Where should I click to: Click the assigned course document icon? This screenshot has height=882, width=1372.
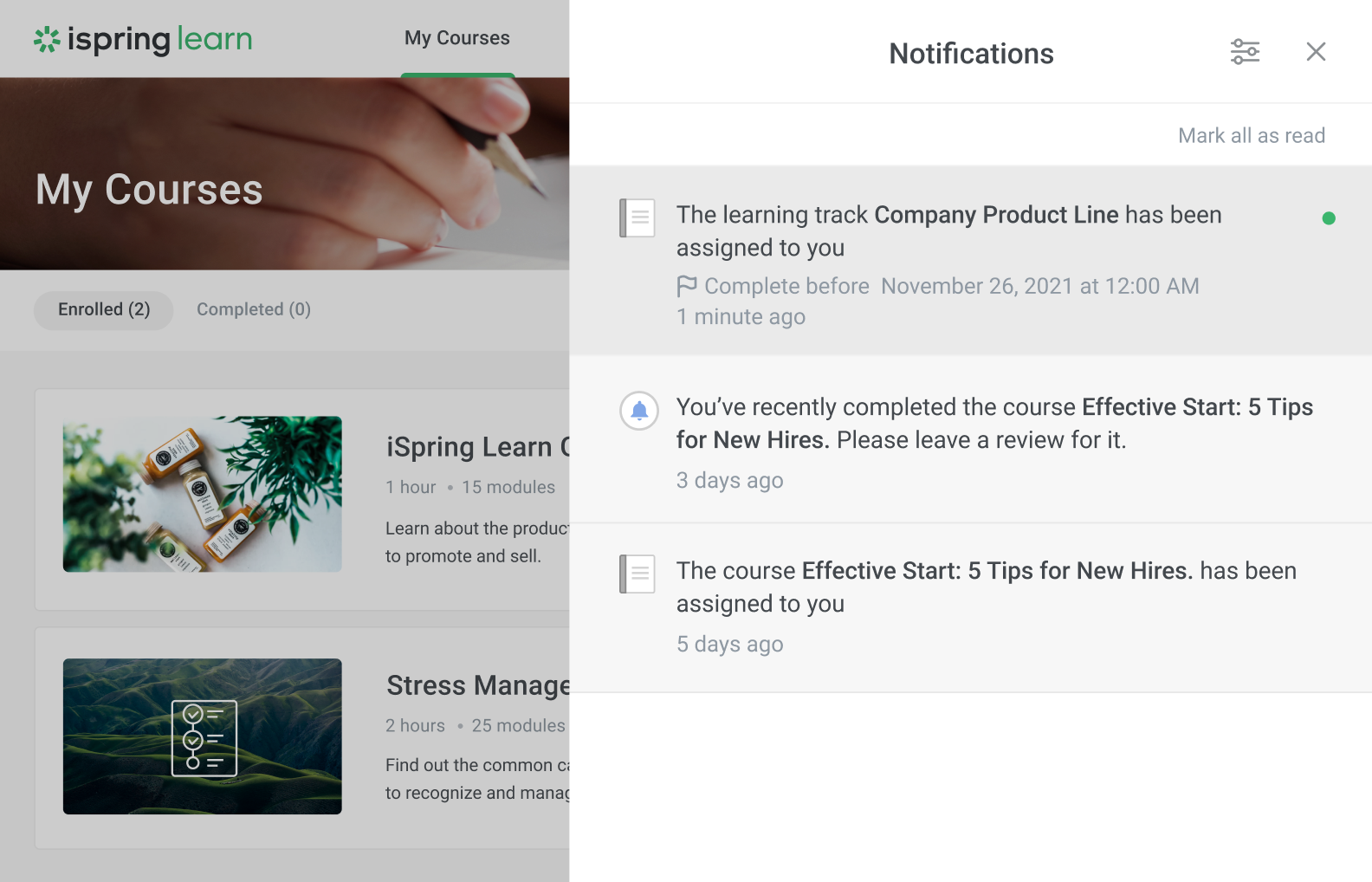(637, 574)
